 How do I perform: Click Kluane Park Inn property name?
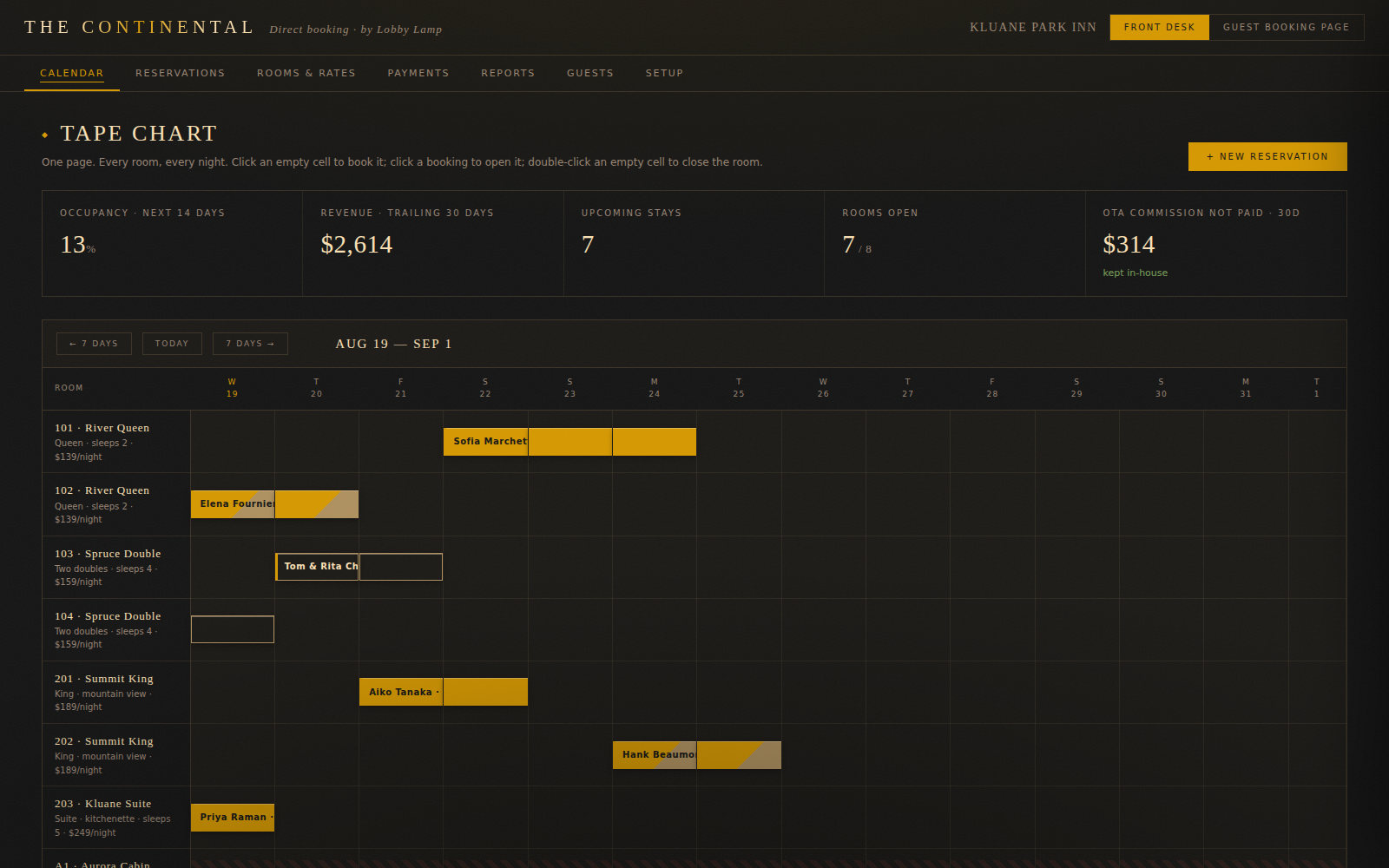pyautogui.click(x=1033, y=27)
